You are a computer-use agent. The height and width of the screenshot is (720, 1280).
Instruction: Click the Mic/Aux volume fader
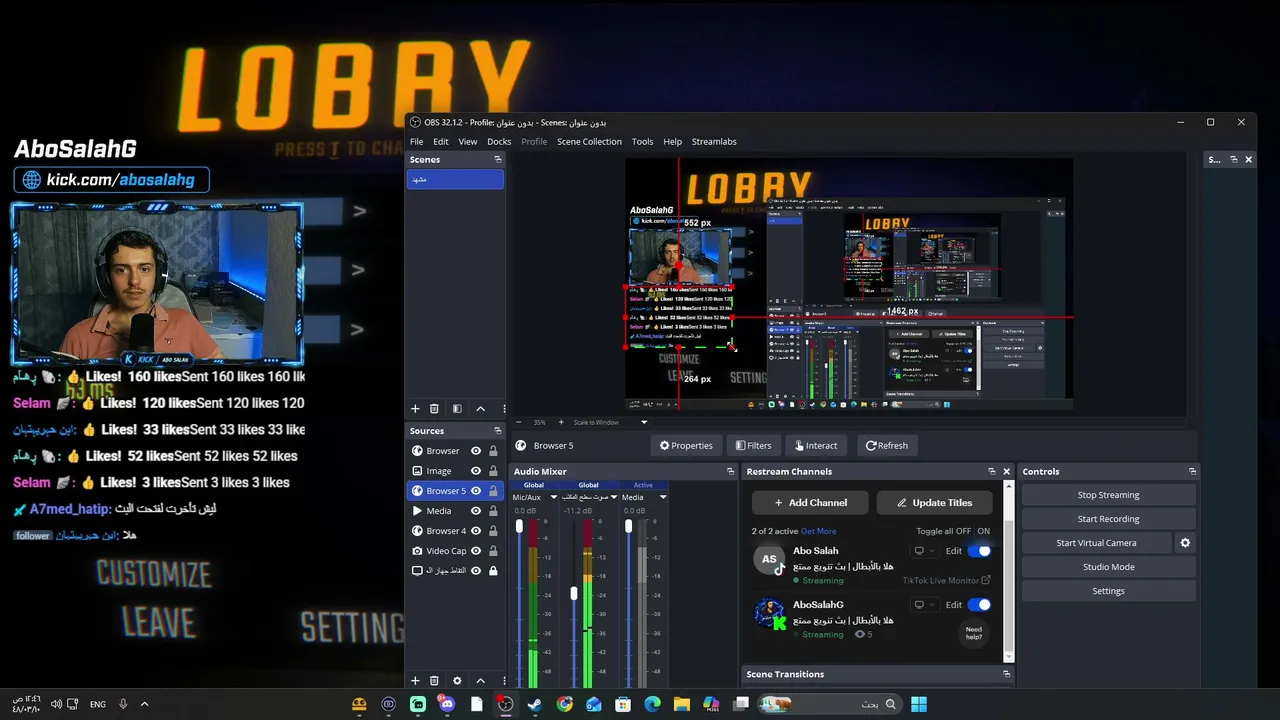coord(519,526)
